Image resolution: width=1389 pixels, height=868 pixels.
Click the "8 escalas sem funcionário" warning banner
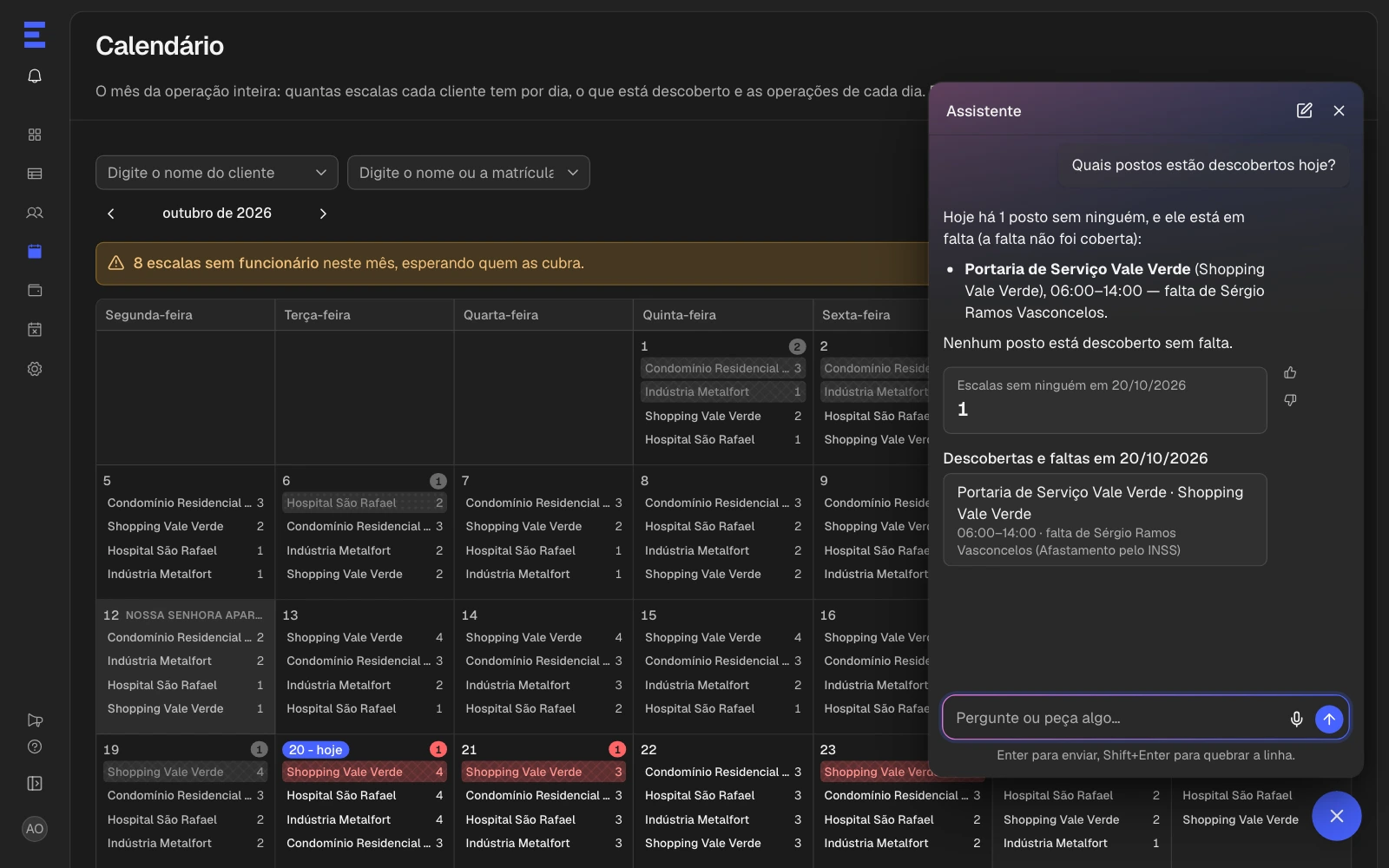[x=512, y=264]
